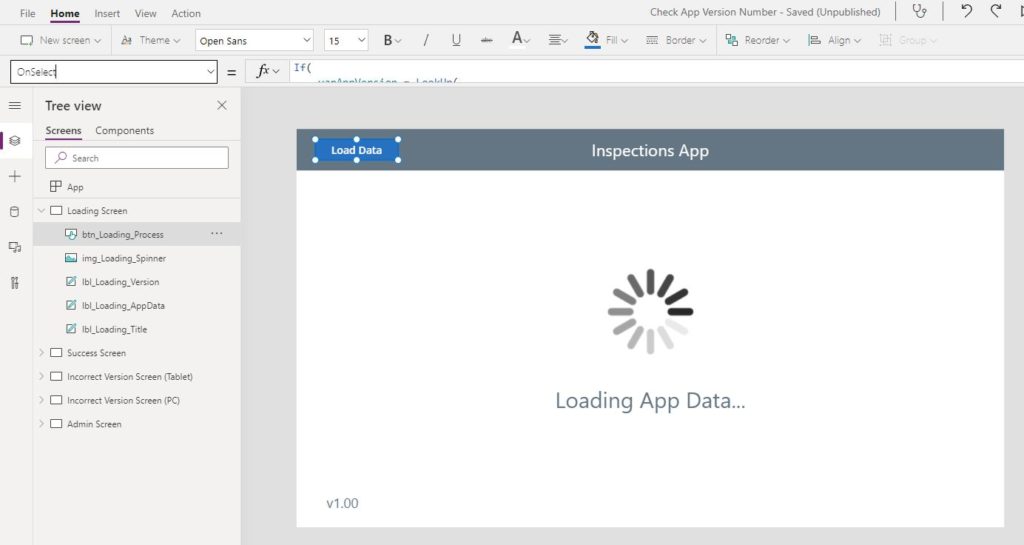Switch to the Components tab

pyautogui.click(x=125, y=131)
